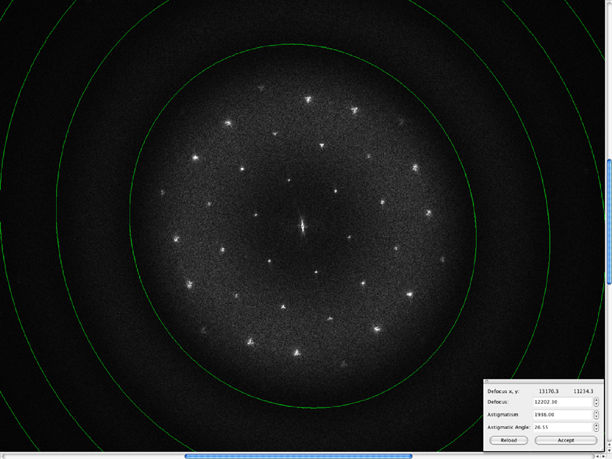The height and width of the screenshot is (459, 612).
Task: Focus the Defocus value field
Action: (562, 402)
